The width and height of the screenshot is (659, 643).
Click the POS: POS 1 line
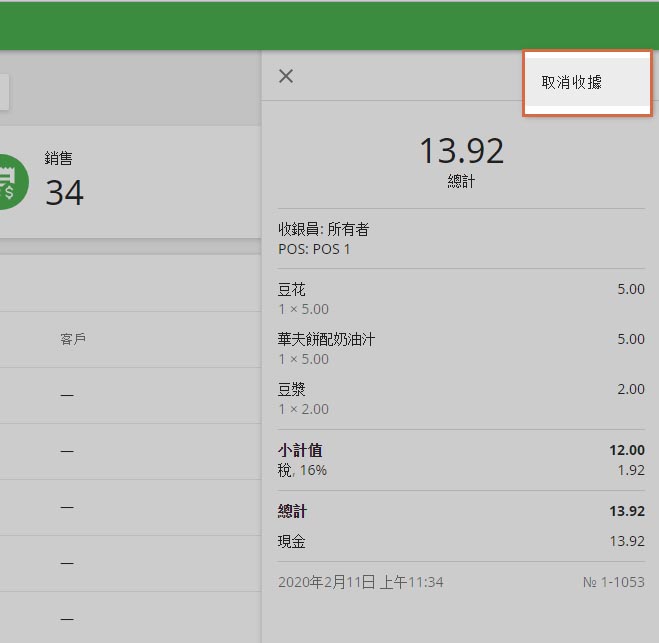click(x=314, y=249)
